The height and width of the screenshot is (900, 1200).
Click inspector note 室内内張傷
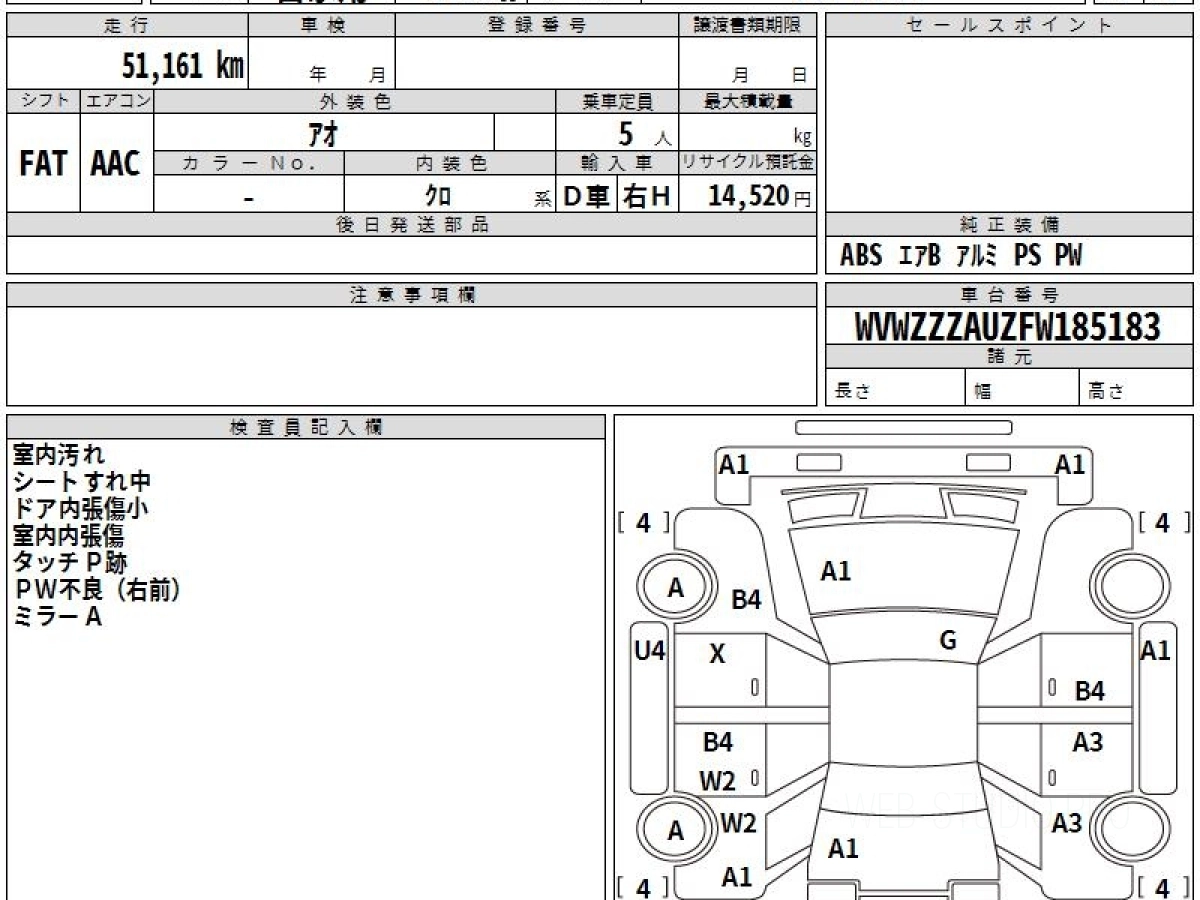point(69,536)
